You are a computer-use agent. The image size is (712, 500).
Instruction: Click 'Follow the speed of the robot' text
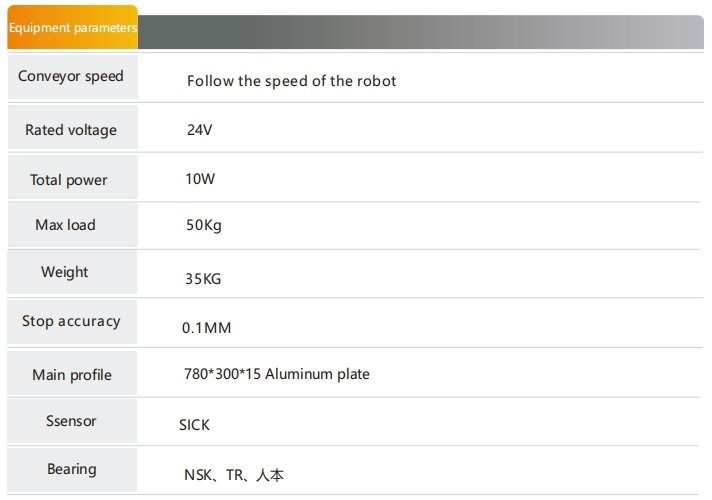(292, 81)
